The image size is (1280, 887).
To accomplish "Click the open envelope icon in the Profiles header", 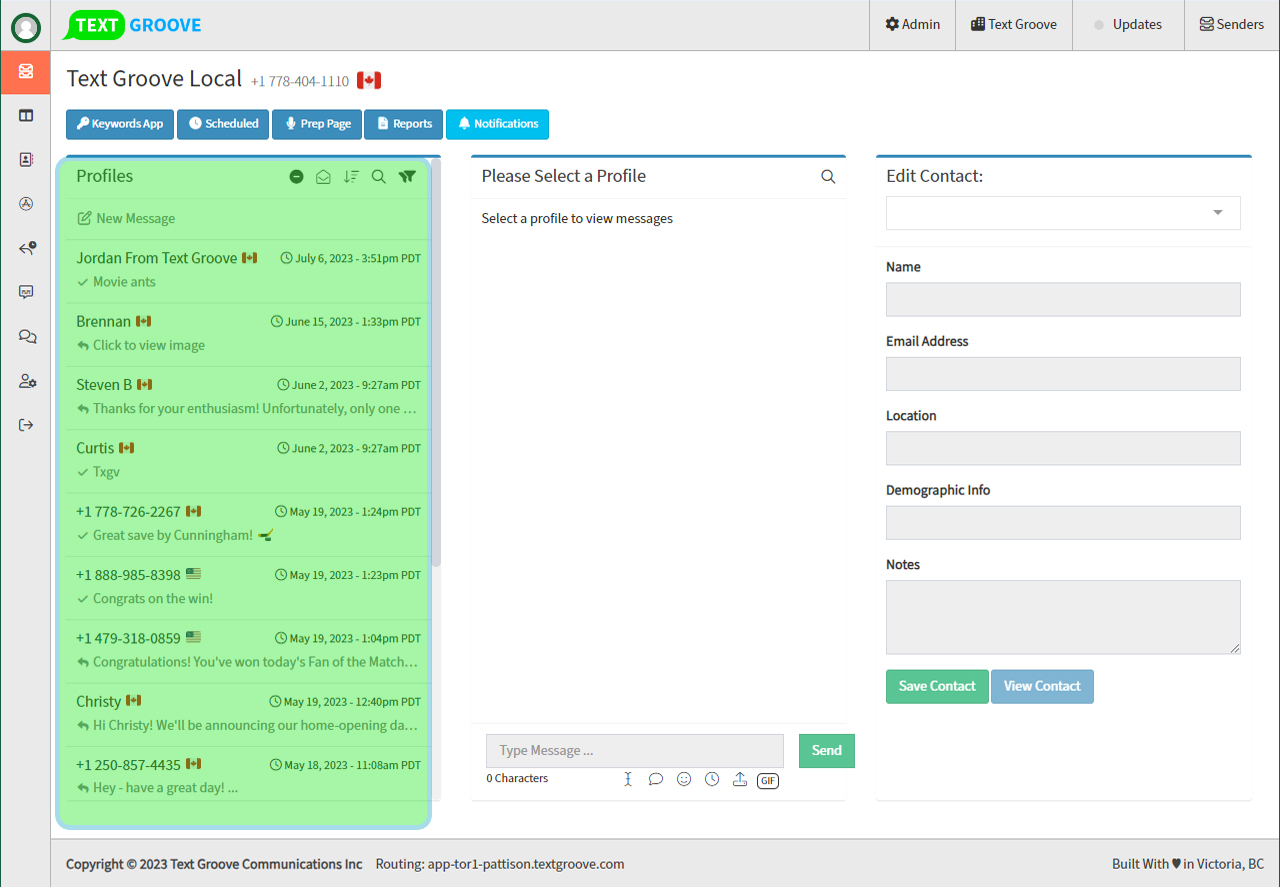I will point(323,177).
